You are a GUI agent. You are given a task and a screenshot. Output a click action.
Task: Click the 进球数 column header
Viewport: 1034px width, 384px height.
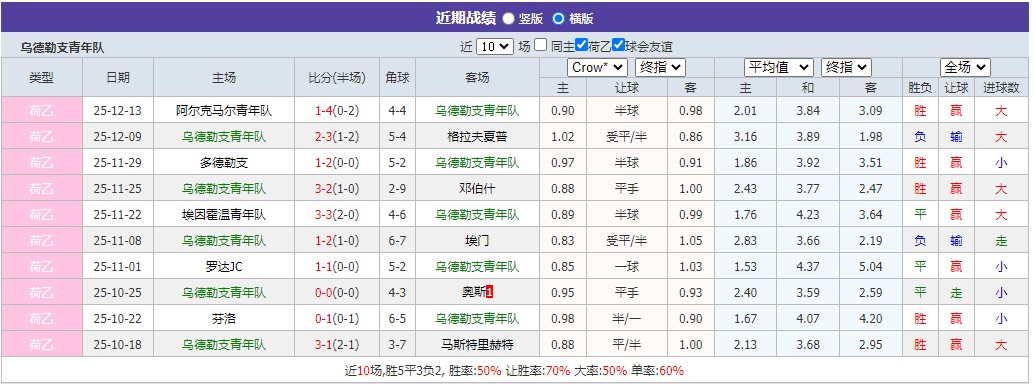point(1001,88)
